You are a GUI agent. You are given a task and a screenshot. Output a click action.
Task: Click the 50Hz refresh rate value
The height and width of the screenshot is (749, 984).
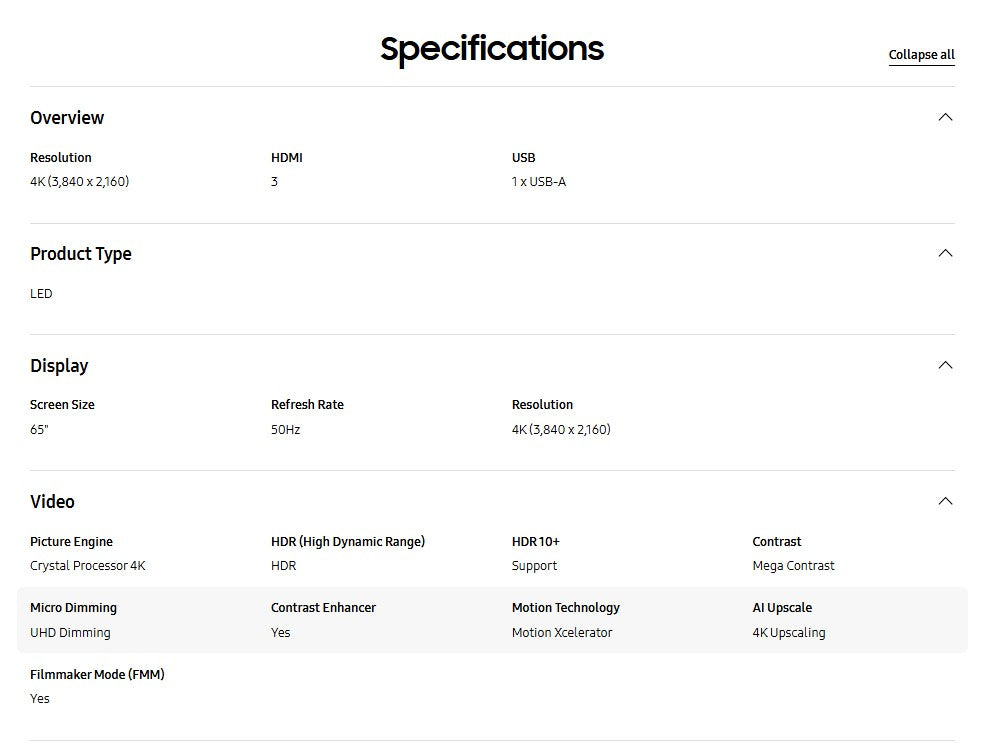coord(285,430)
